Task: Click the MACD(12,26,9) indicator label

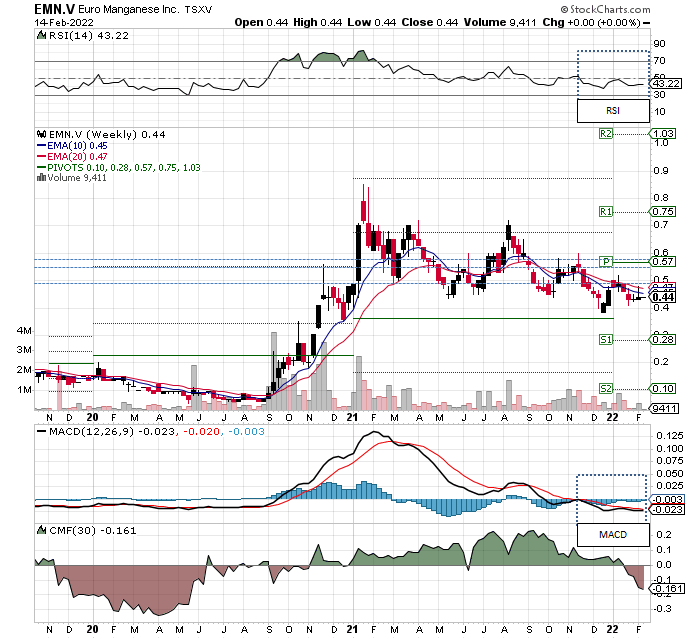Action: [x=91, y=432]
